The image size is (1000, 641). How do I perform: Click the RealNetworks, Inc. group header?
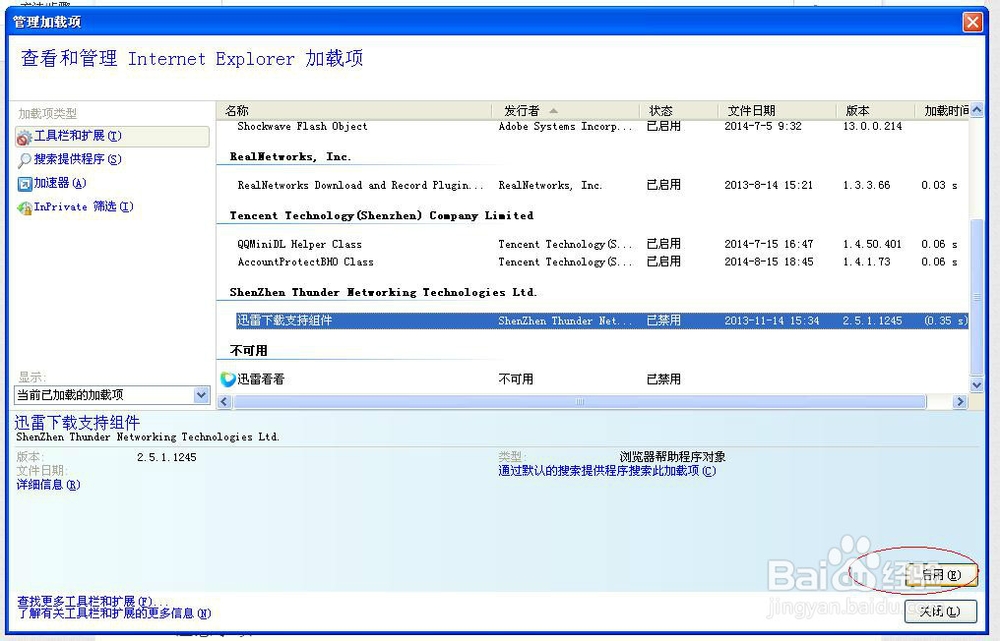point(290,157)
